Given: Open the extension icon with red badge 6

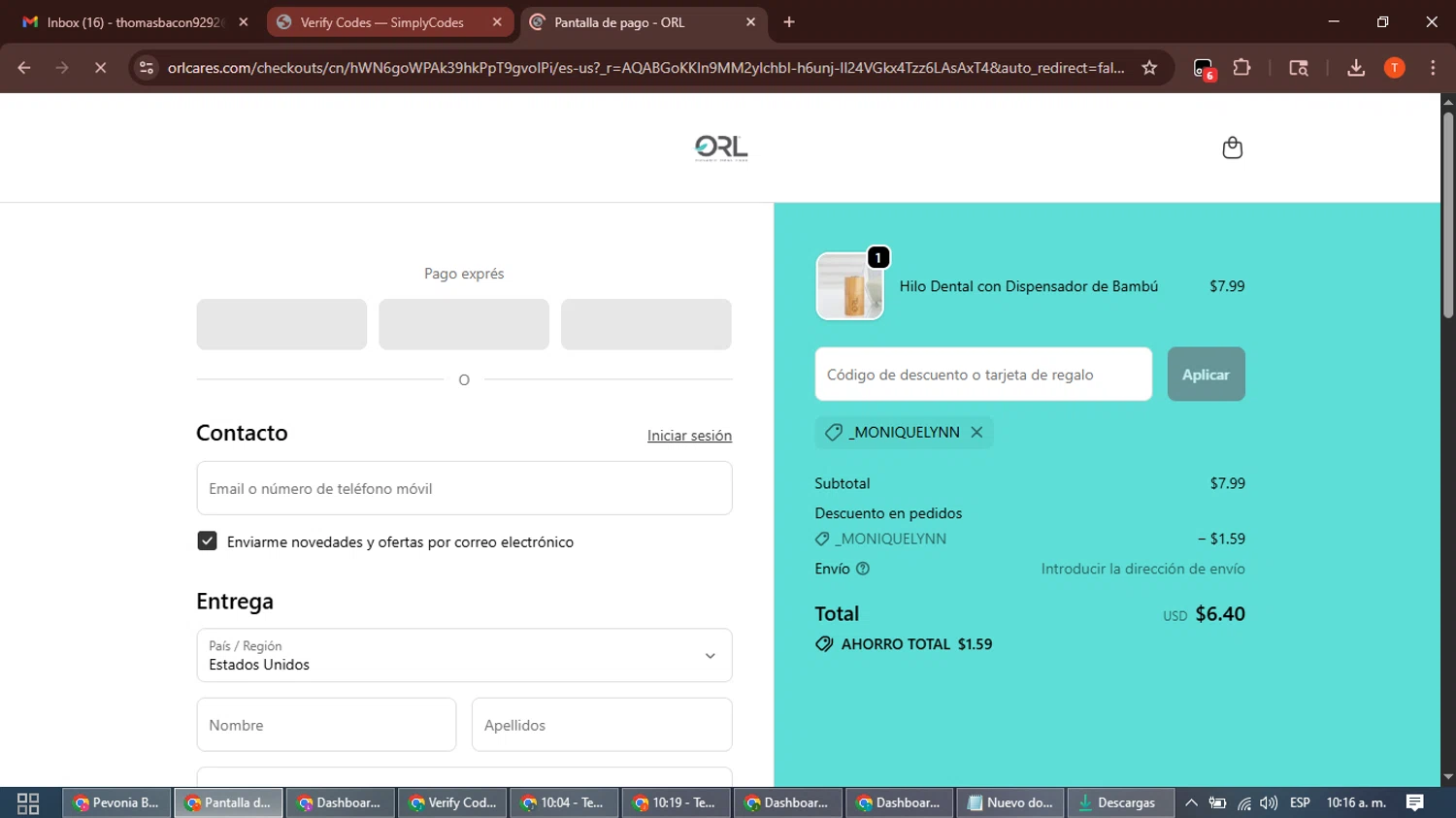Looking at the screenshot, I should 1204,69.
